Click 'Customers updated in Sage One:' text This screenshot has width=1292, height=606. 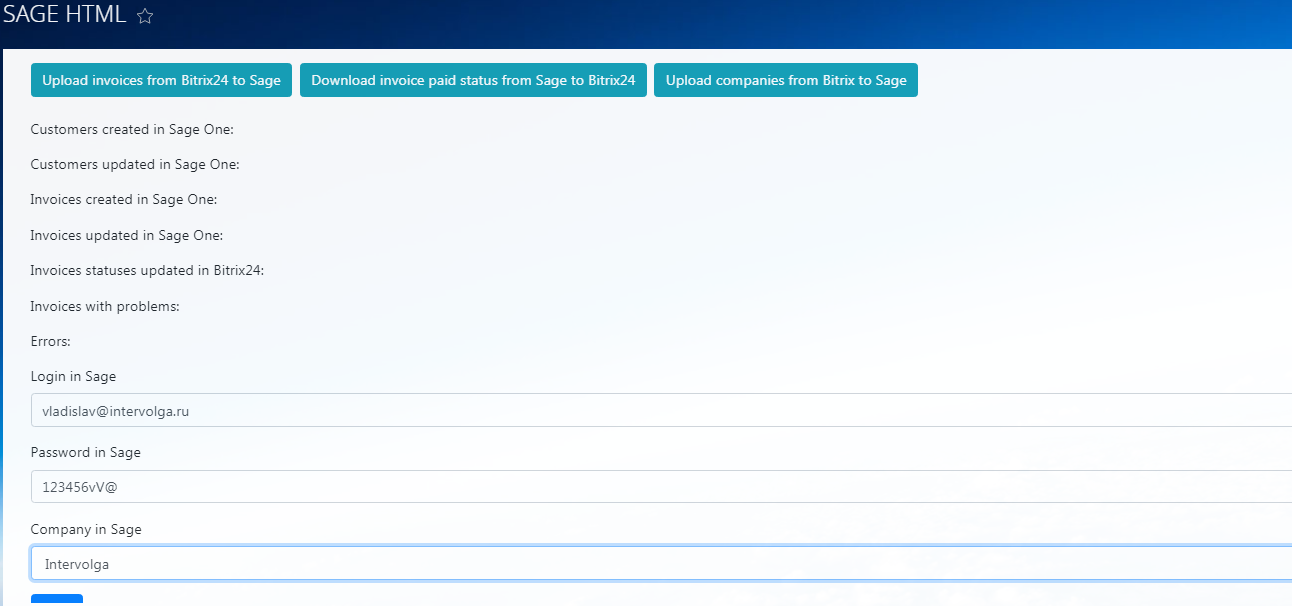pyautogui.click(x=135, y=164)
